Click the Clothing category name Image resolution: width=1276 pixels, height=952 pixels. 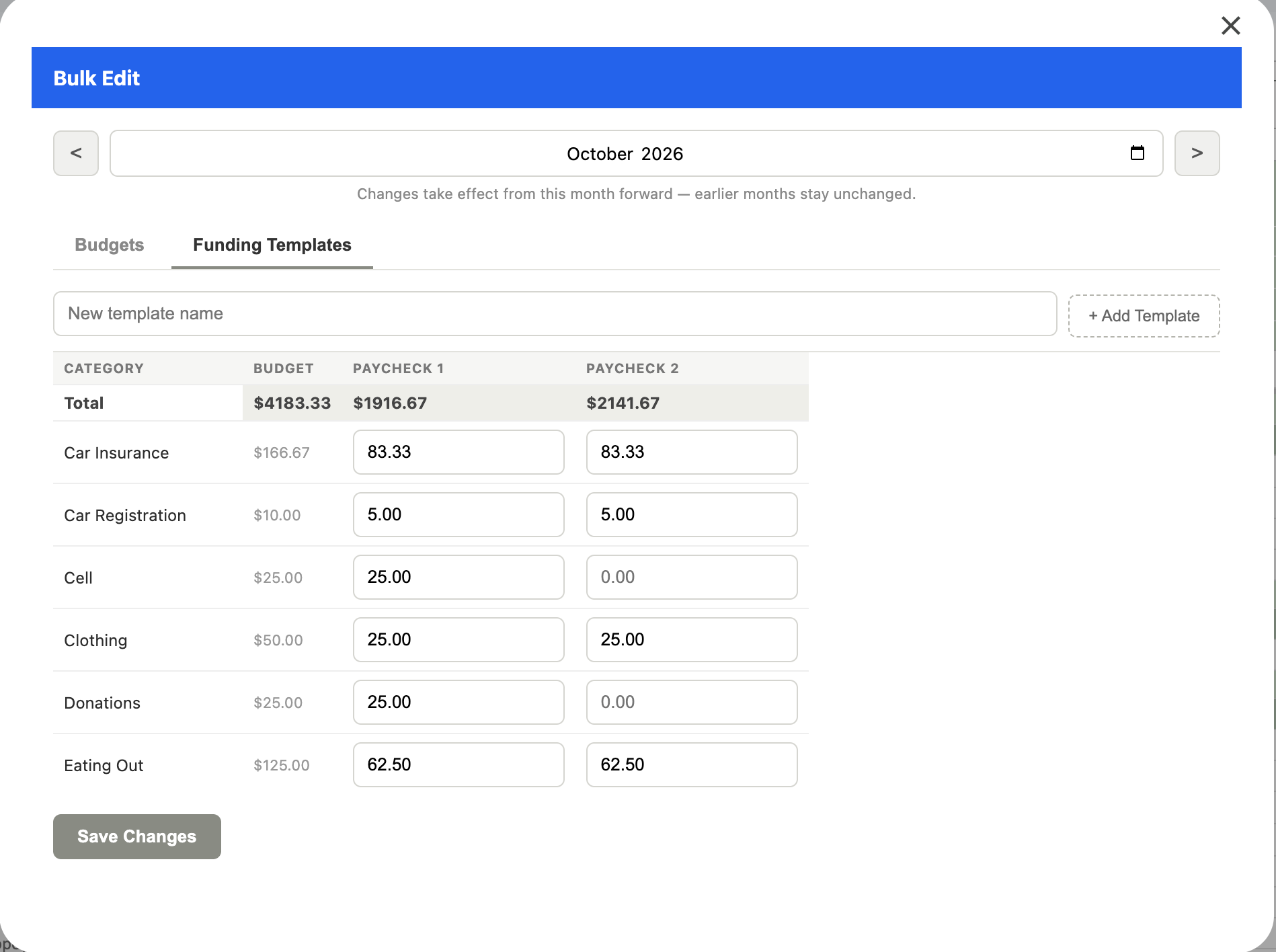(95, 641)
